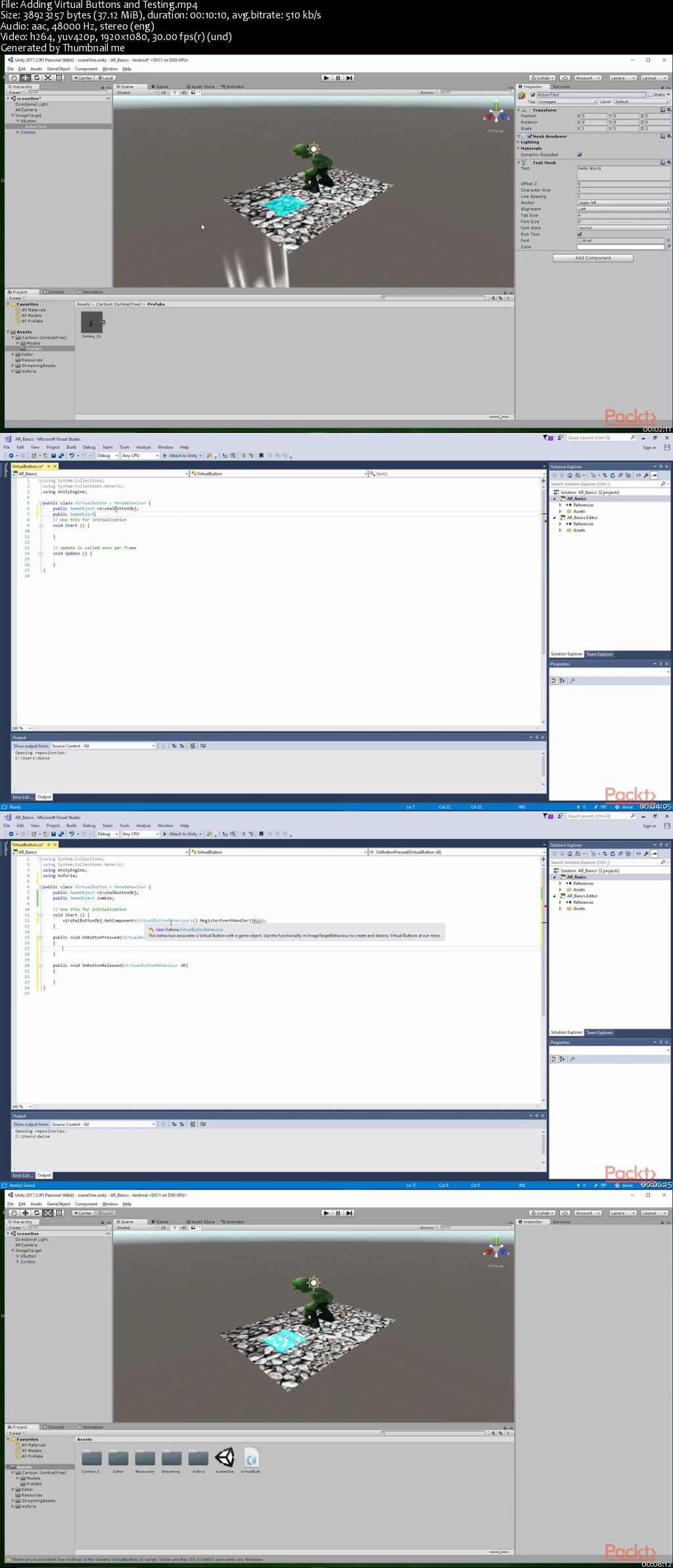Click the cloud Services icon in 00:02:11 Unity frame
673x1568 pixels.
pyautogui.click(x=565, y=78)
